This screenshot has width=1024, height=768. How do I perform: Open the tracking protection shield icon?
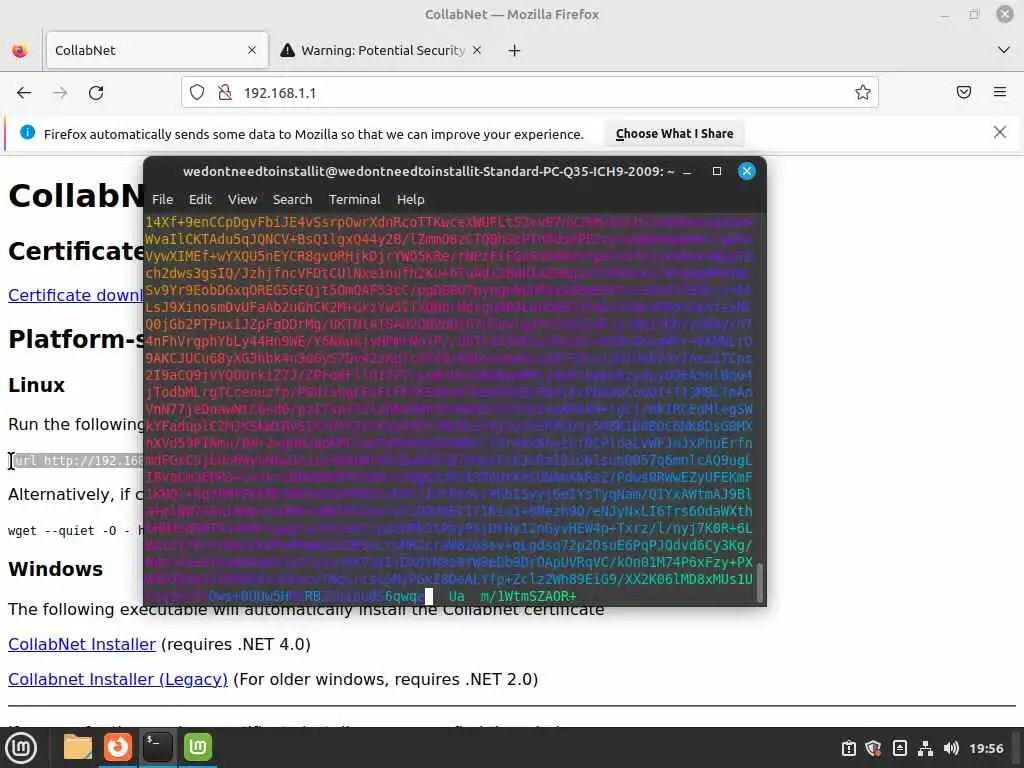coord(197,93)
